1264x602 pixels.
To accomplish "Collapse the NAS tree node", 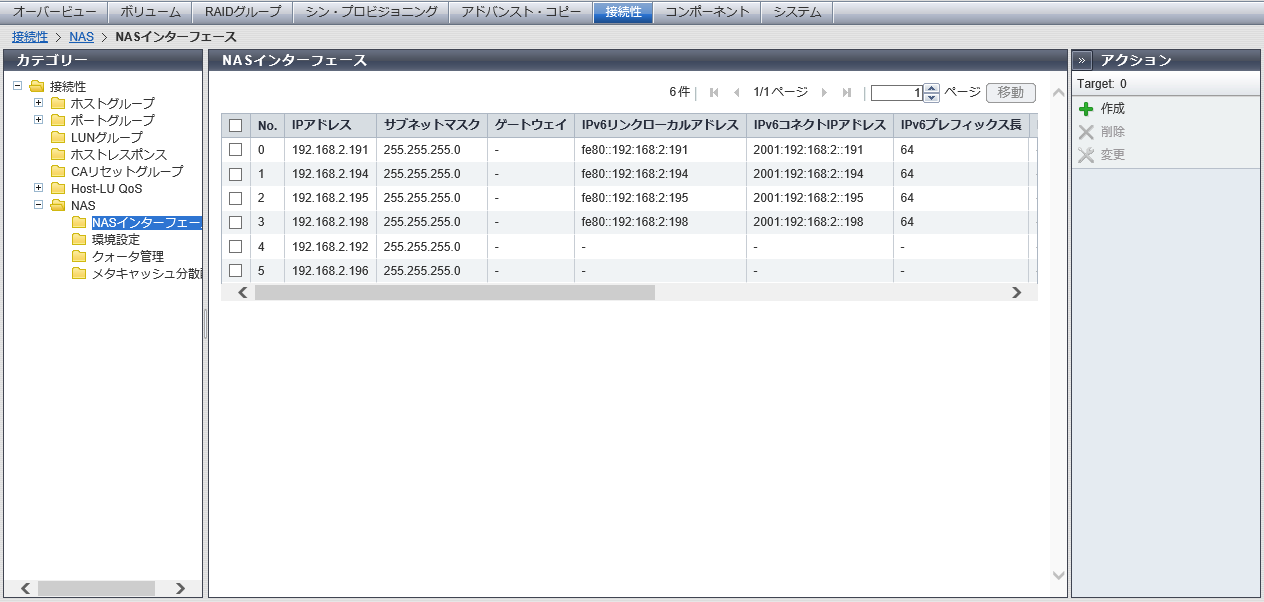I will click(38, 205).
